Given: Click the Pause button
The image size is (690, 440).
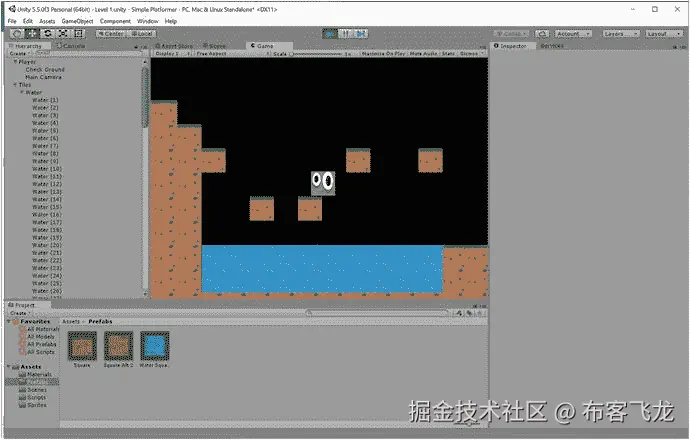Looking at the screenshot, I should coord(345,33).
